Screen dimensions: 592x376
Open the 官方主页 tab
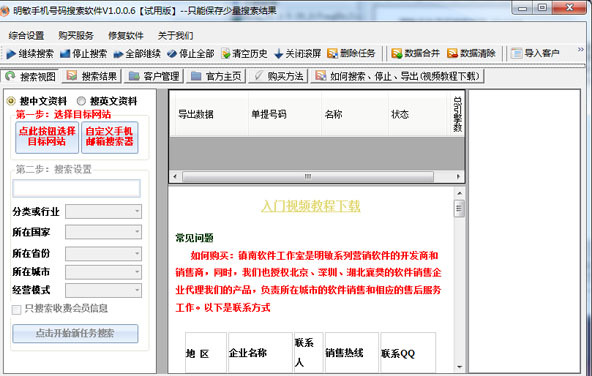click(216, 76)
